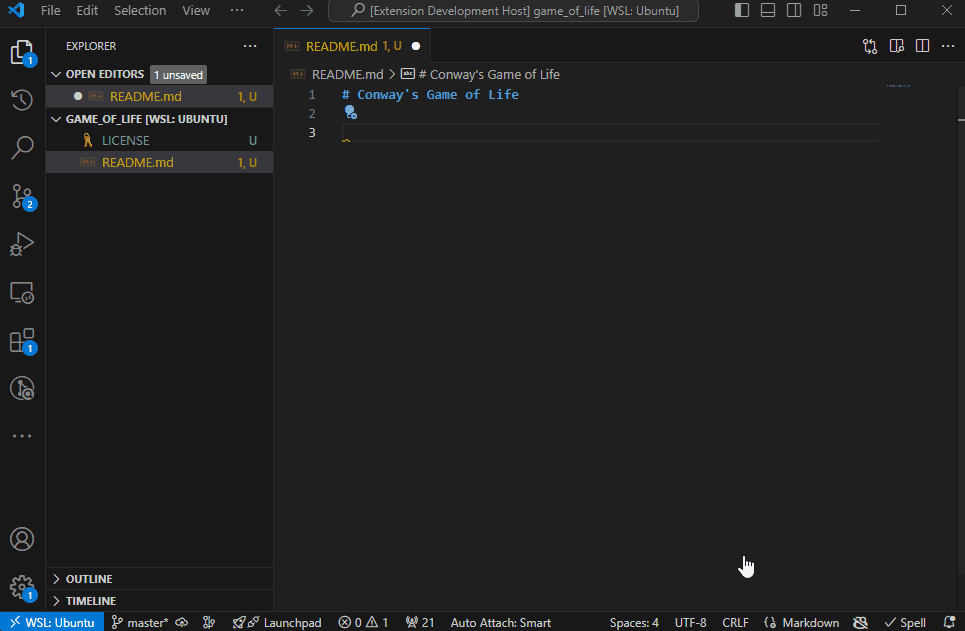Image resolution: width=965 pixels, height=631 pixels.
Task: Go back in navigation history
Action: pos(281,10)
